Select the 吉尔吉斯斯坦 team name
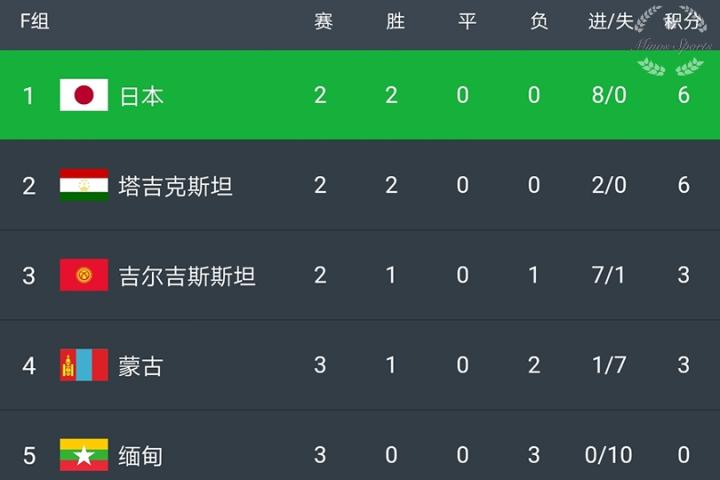 pos(187,276)
